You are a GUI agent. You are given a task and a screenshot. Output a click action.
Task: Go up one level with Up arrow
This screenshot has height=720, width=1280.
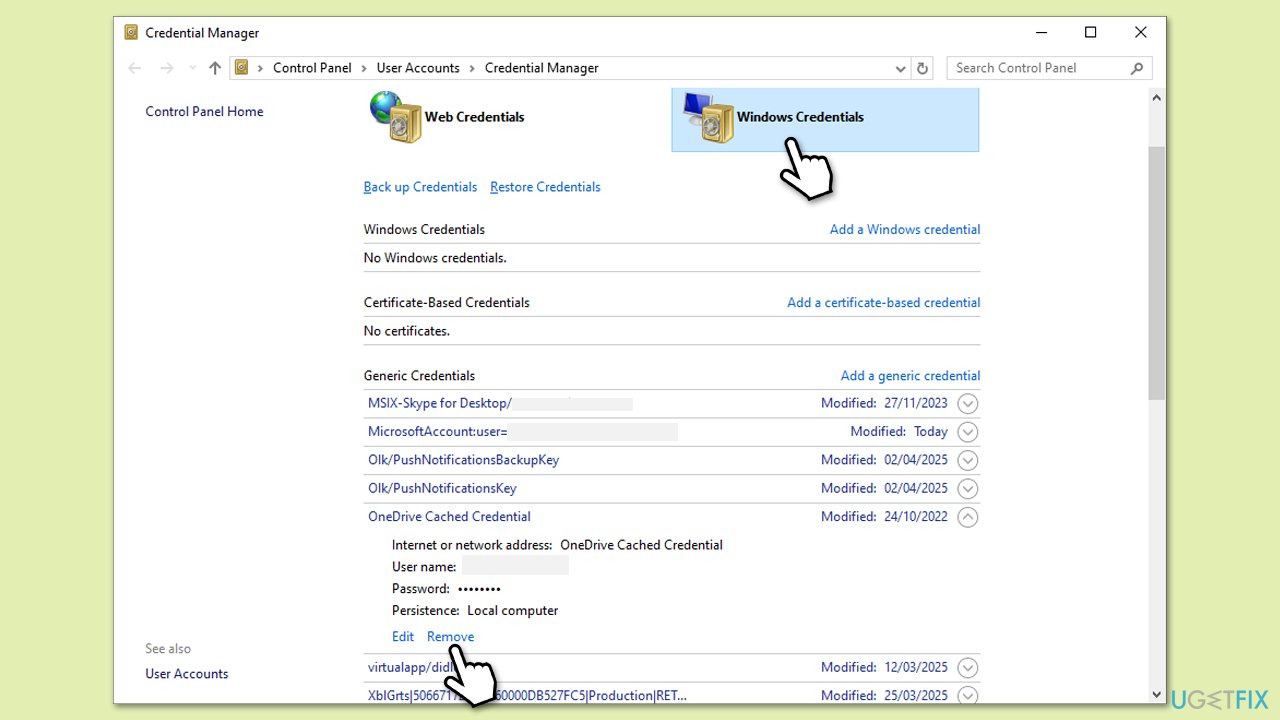[214, 68]
